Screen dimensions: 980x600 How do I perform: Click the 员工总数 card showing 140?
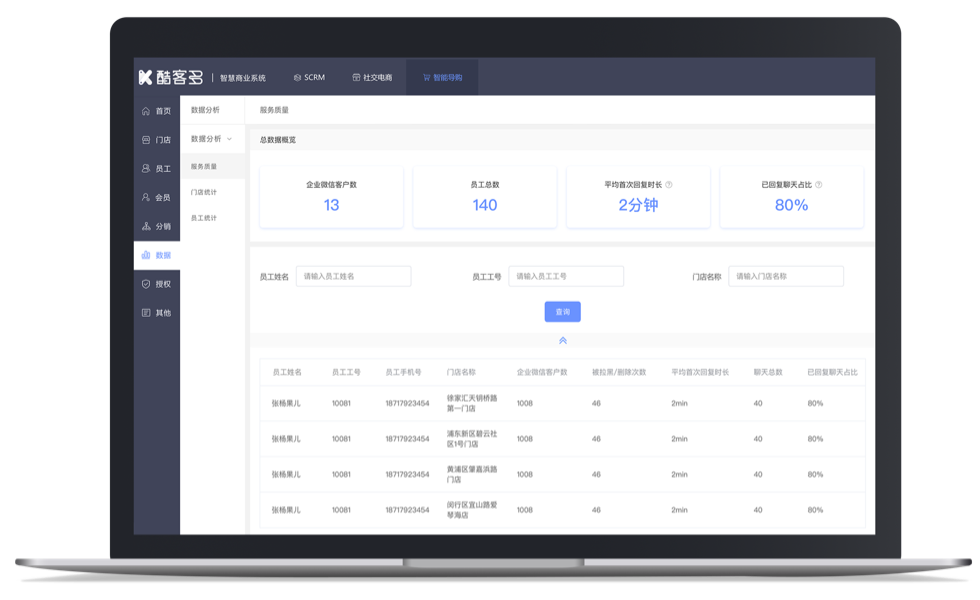click(x=484, y=197)
